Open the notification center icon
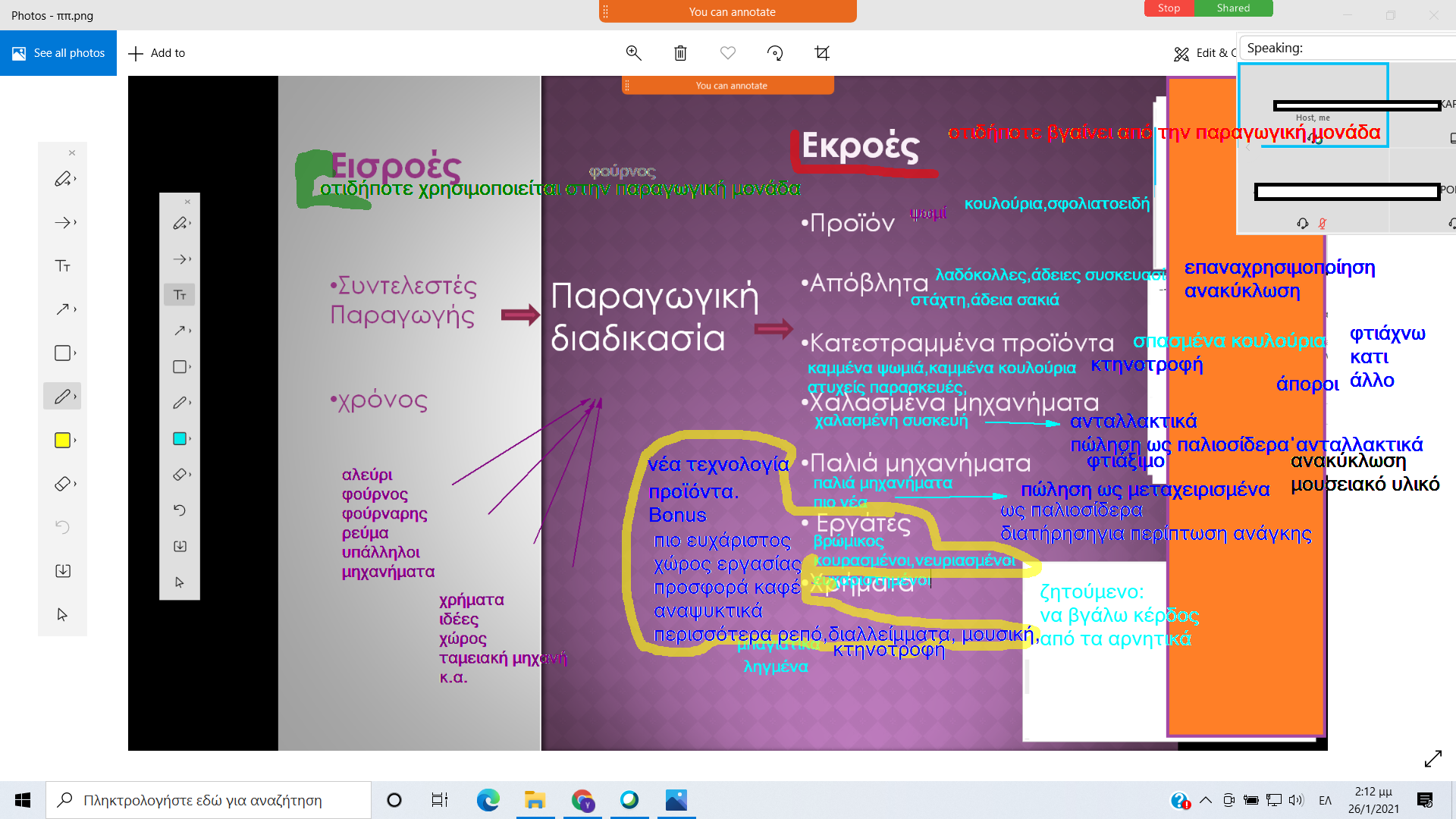The width and height of the screenshot is (1456, 819). click(x=1425, y=800)
